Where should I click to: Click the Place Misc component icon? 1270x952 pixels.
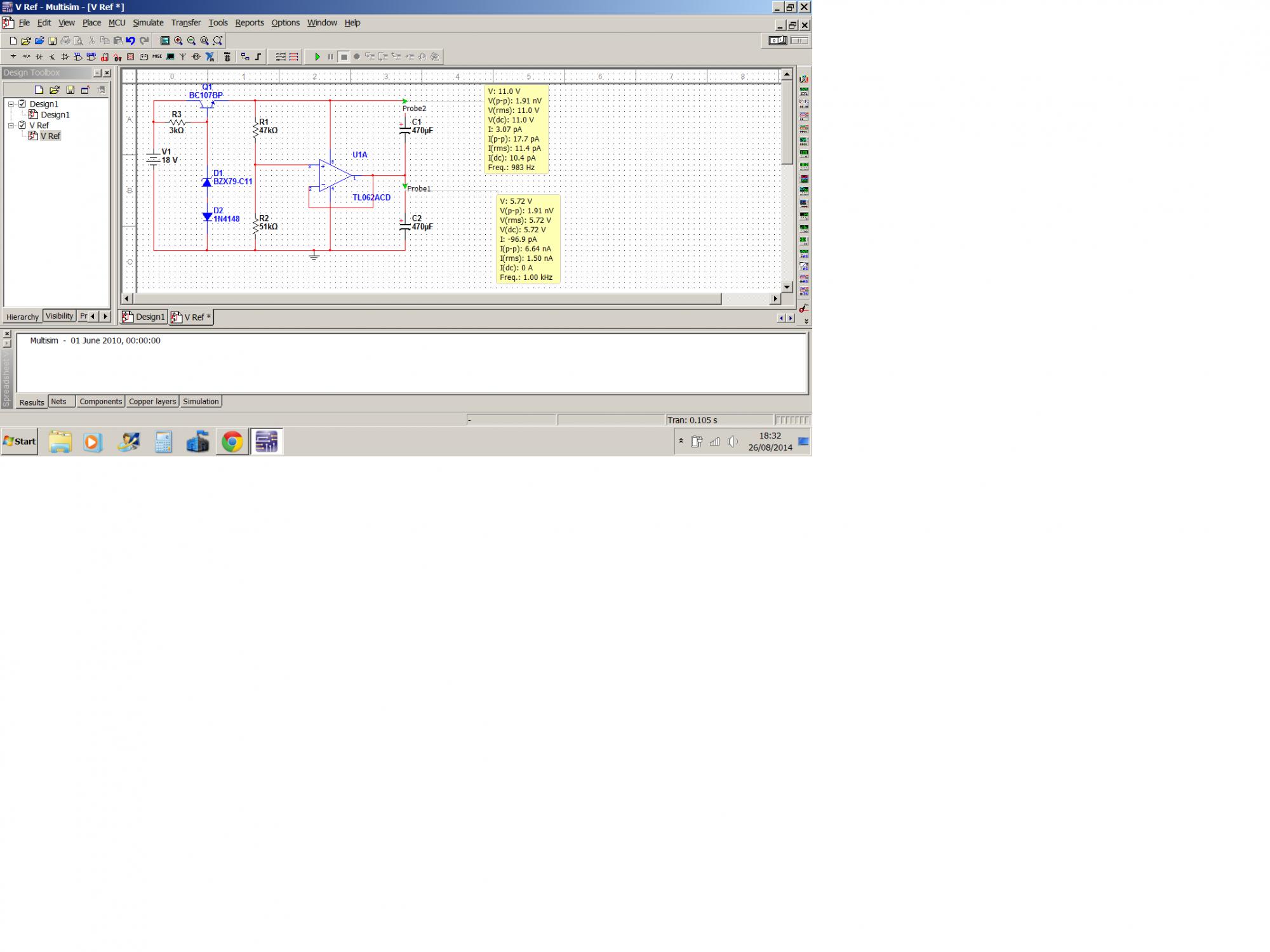(157, 56)
